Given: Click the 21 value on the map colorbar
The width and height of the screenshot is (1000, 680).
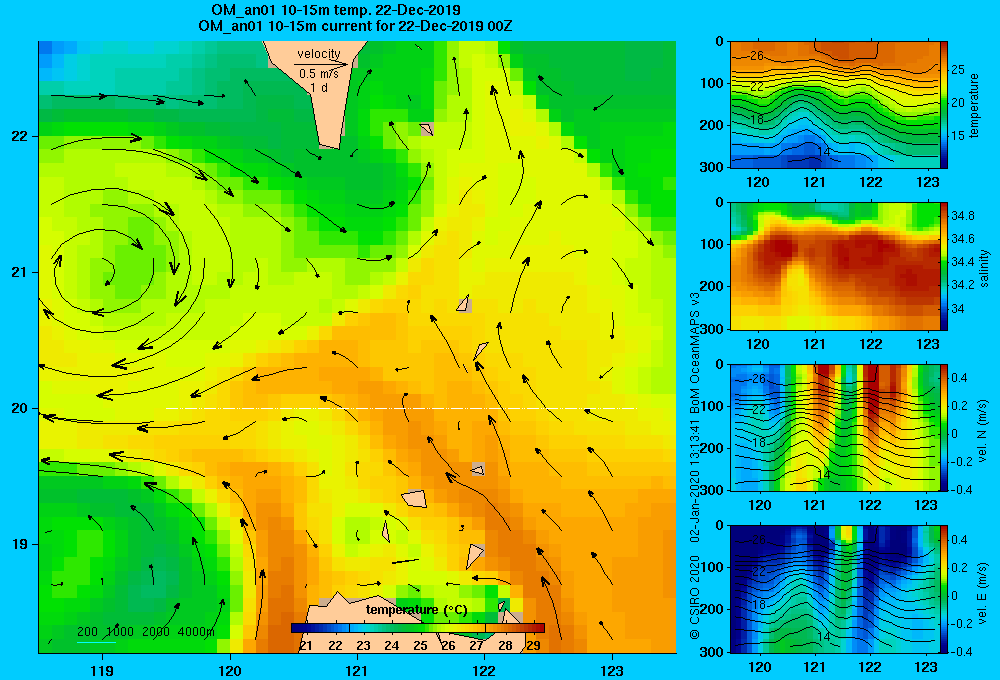Looking at the screenshot, I should pyautogui.click(x=306, y=646).
